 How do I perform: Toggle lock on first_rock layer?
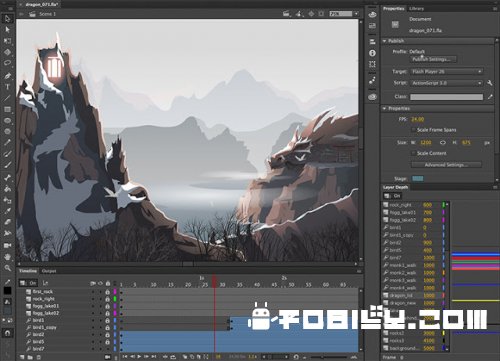(108, 292)
